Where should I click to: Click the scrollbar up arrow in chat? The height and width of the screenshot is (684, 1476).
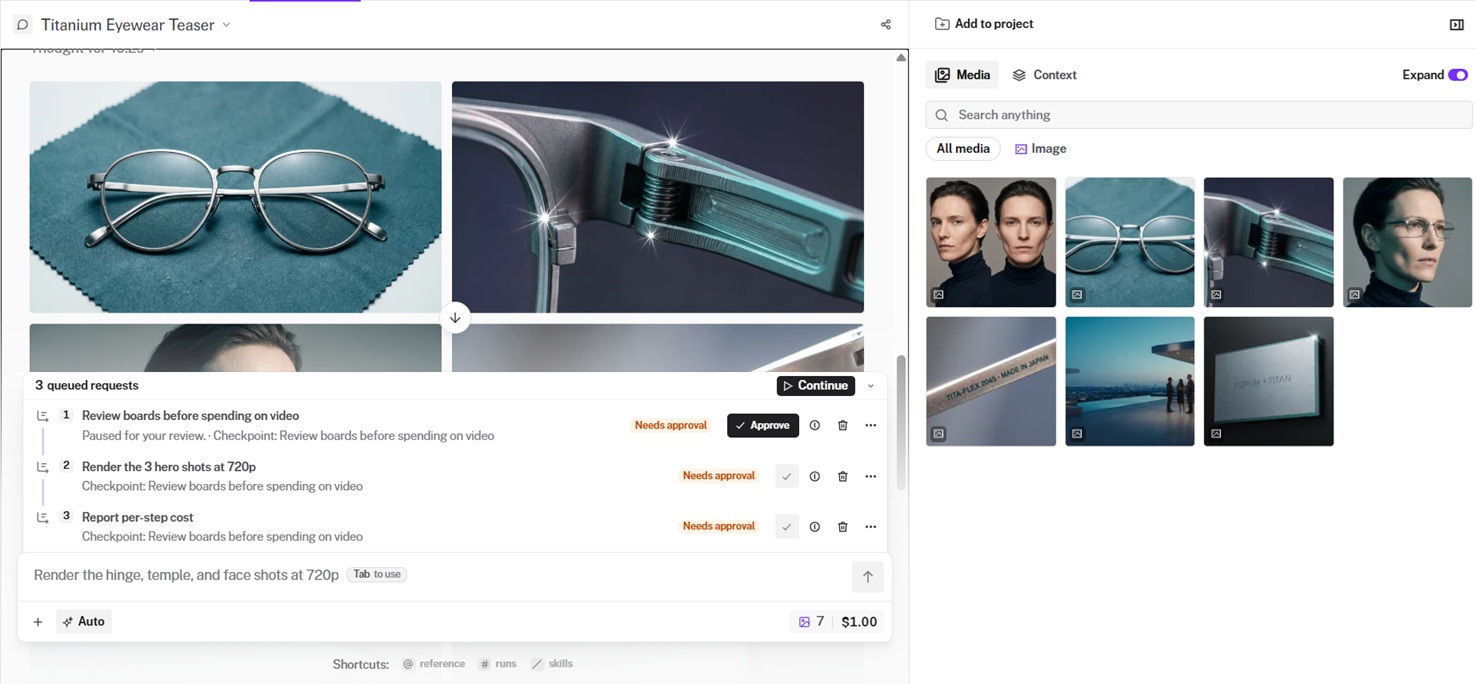click(901, 58)
